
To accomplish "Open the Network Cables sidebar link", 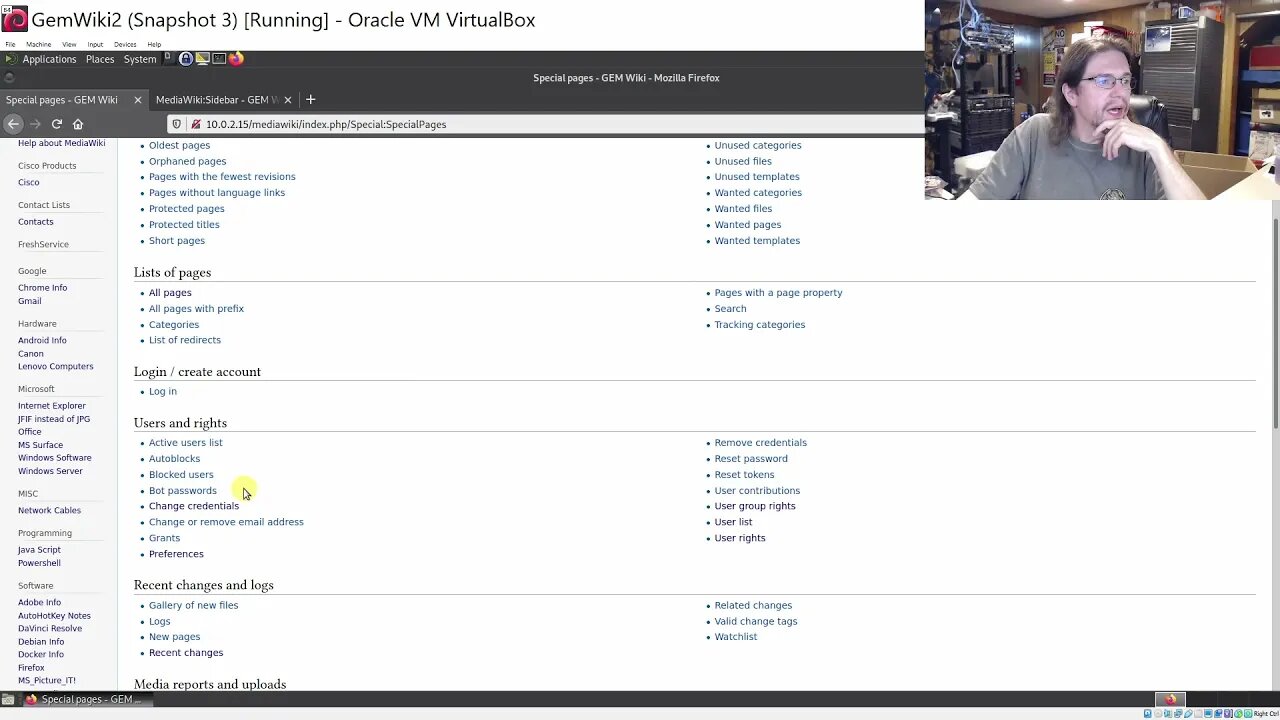I will pos(49,510).
